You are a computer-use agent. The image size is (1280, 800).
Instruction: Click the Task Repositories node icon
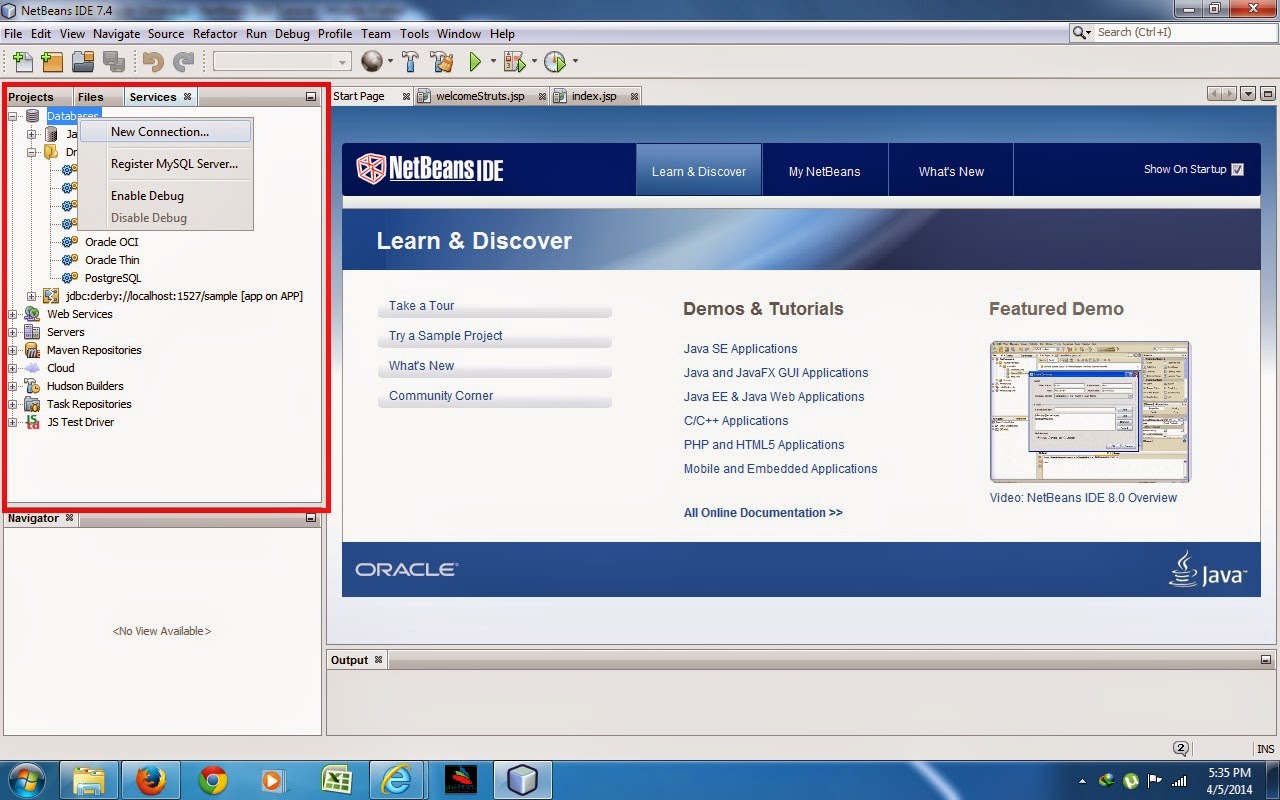(32, 404)
